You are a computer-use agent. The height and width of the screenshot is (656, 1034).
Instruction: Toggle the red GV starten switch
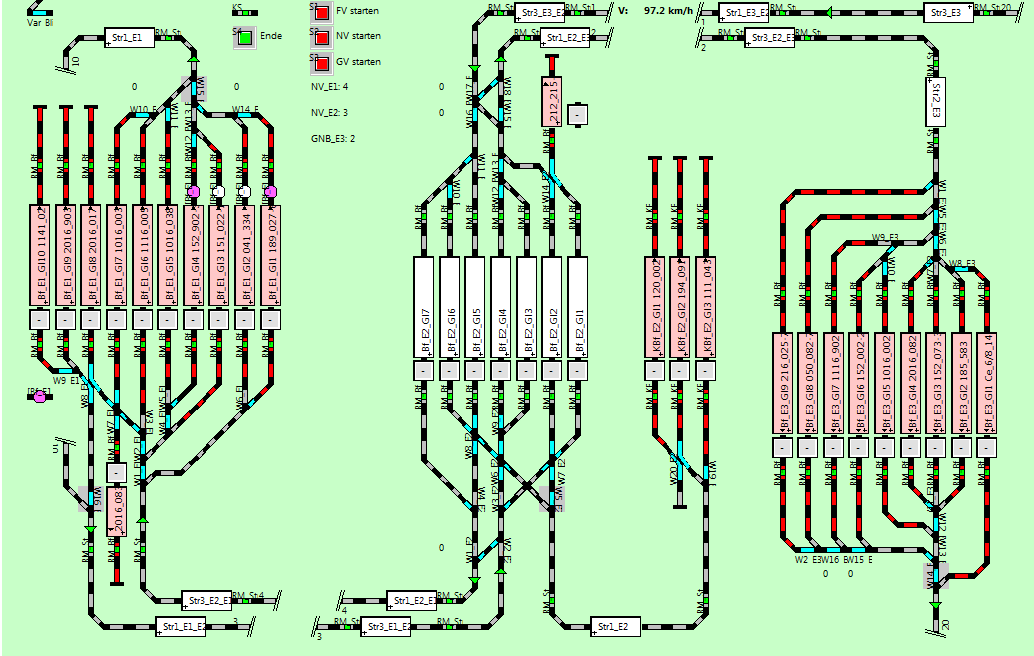pos(322,62)
